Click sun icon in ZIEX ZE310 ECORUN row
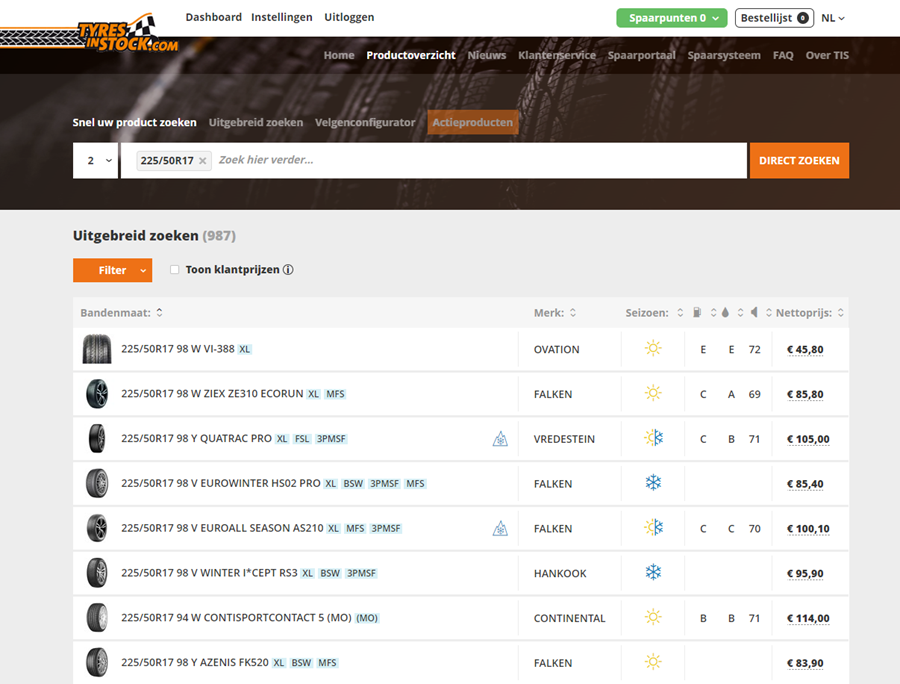 (653, 393)
